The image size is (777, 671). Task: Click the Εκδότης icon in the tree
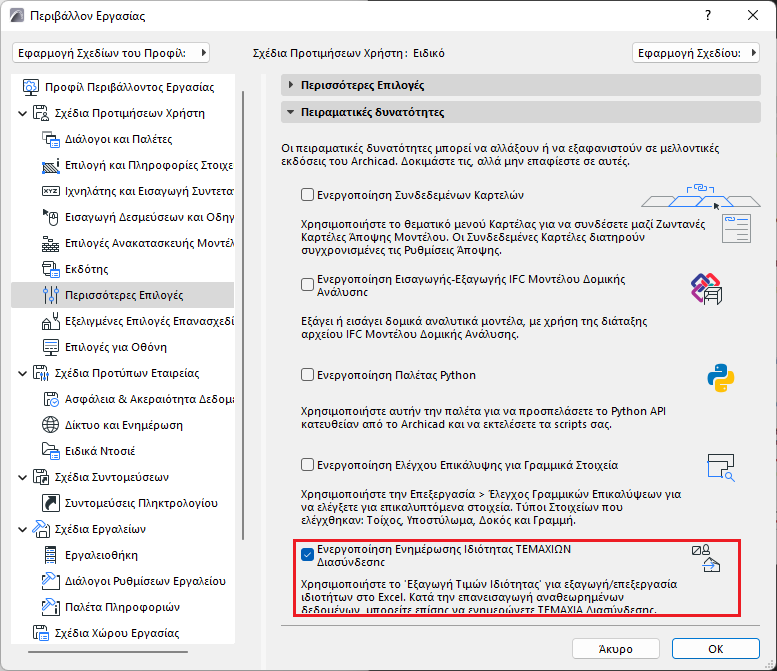(x=51, y=269)
